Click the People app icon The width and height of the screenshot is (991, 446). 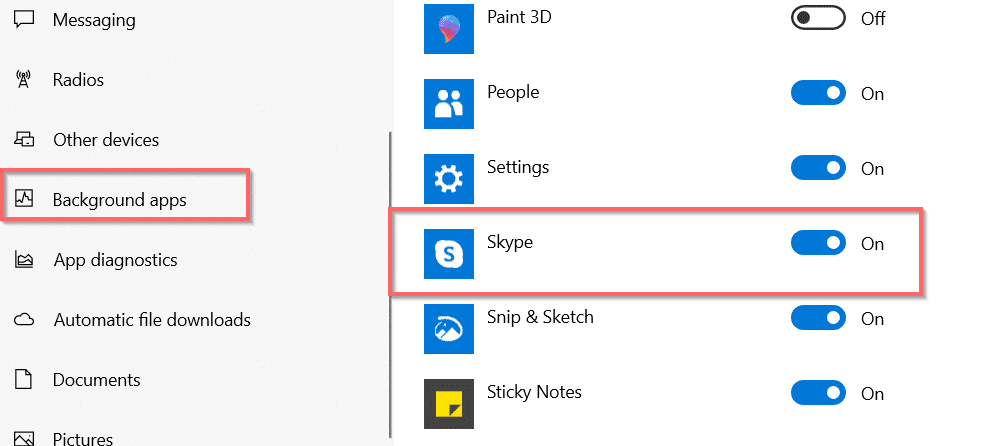click(x=449, y=103)
